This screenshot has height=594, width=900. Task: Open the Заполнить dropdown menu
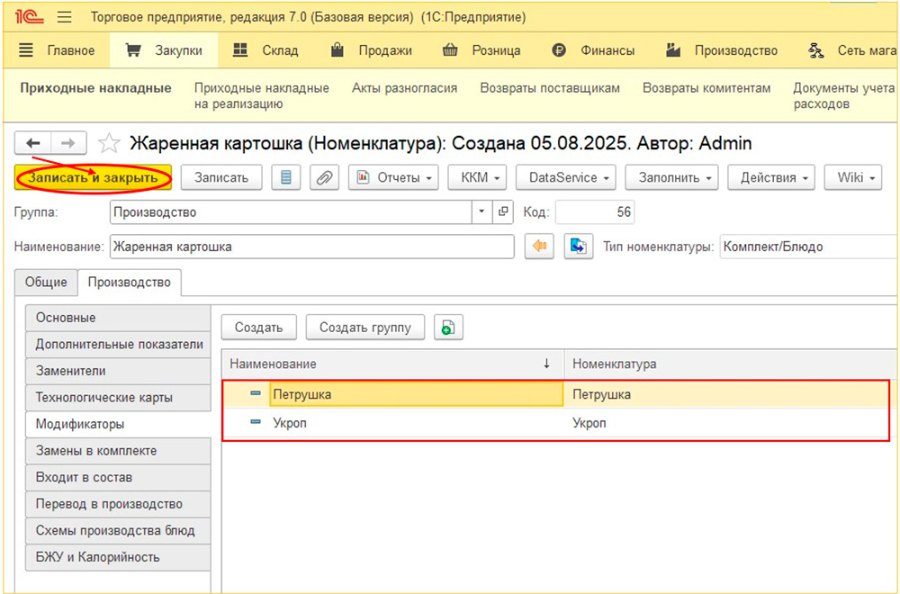point(672,178)
